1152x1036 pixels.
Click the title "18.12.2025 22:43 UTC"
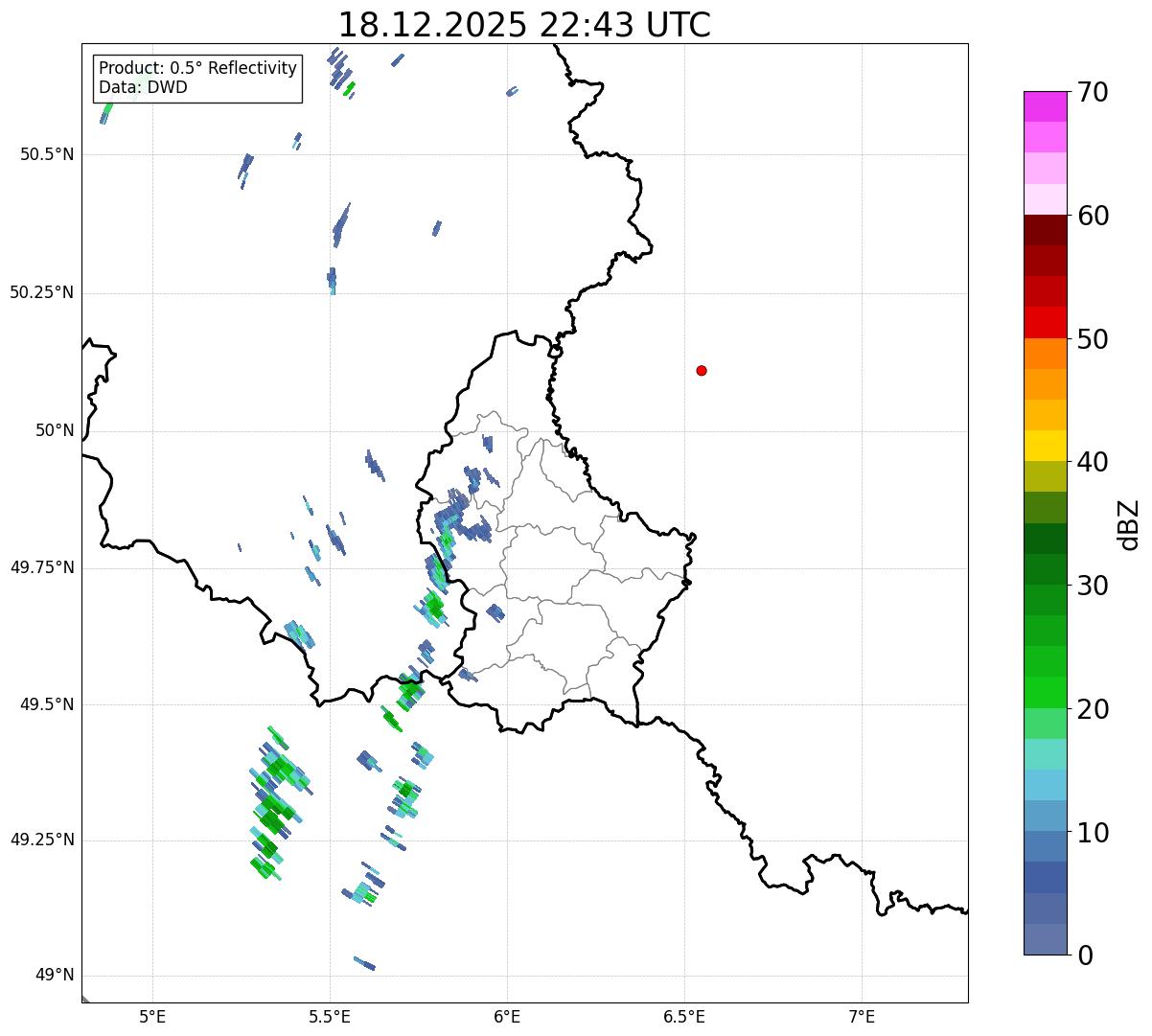(x=524, y=25)
